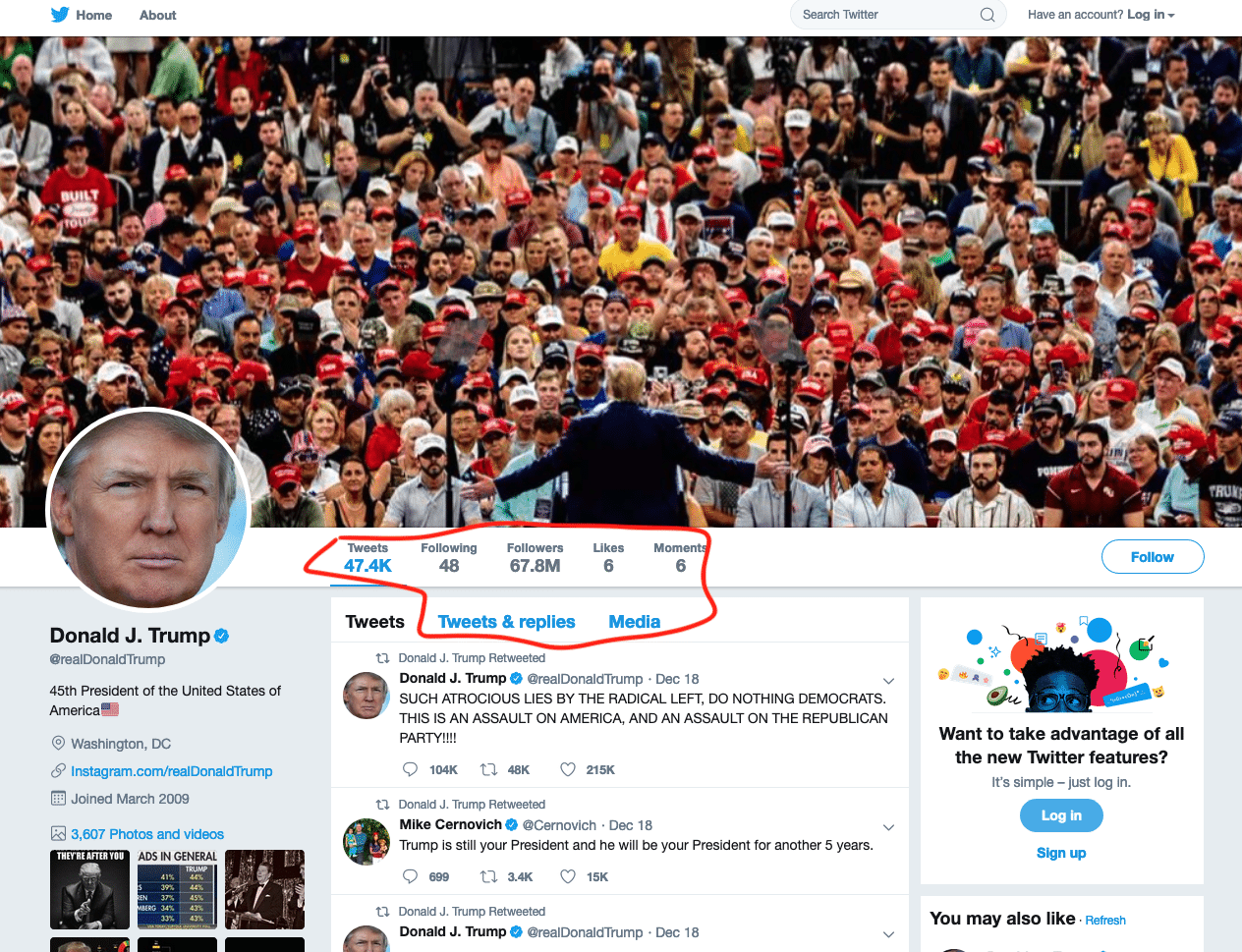Click the blue Log in button in promo

pyautogui.click(x=1061, y=815)
